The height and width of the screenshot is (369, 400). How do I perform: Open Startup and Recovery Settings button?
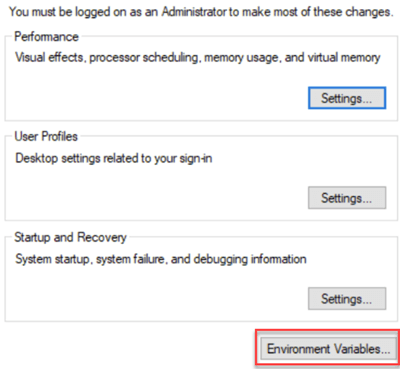click(x=347, y=299)
